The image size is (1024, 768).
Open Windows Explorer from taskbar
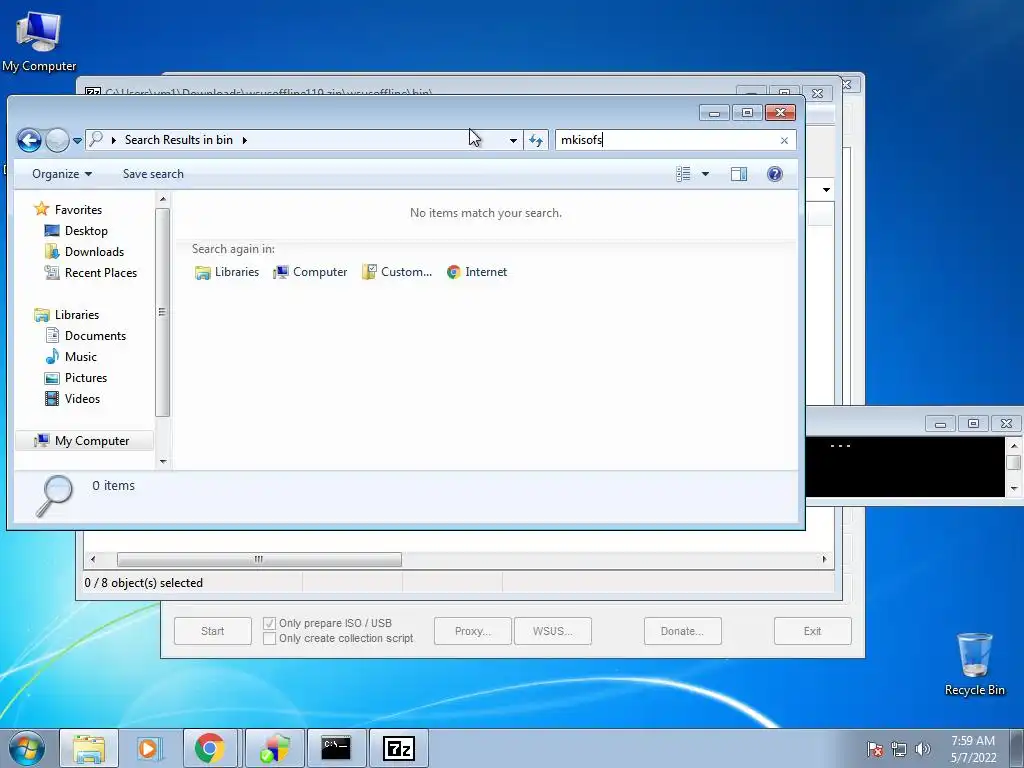click(89, 748)
